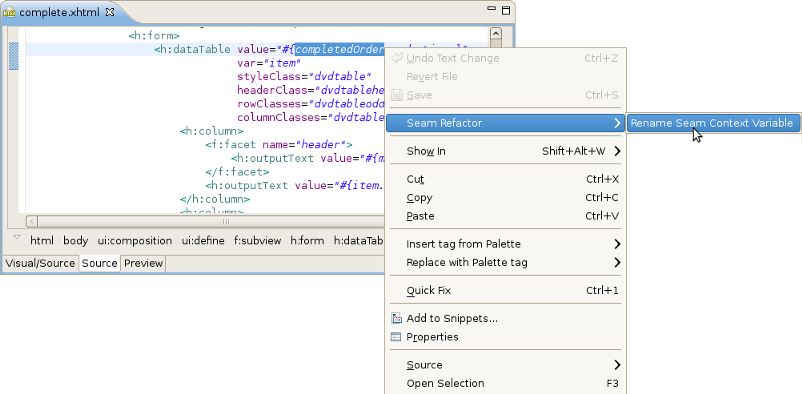This screenshot has width=802, height=394.
Task: Expand arrow beside Show In
Action: click(x=617, y=151)
